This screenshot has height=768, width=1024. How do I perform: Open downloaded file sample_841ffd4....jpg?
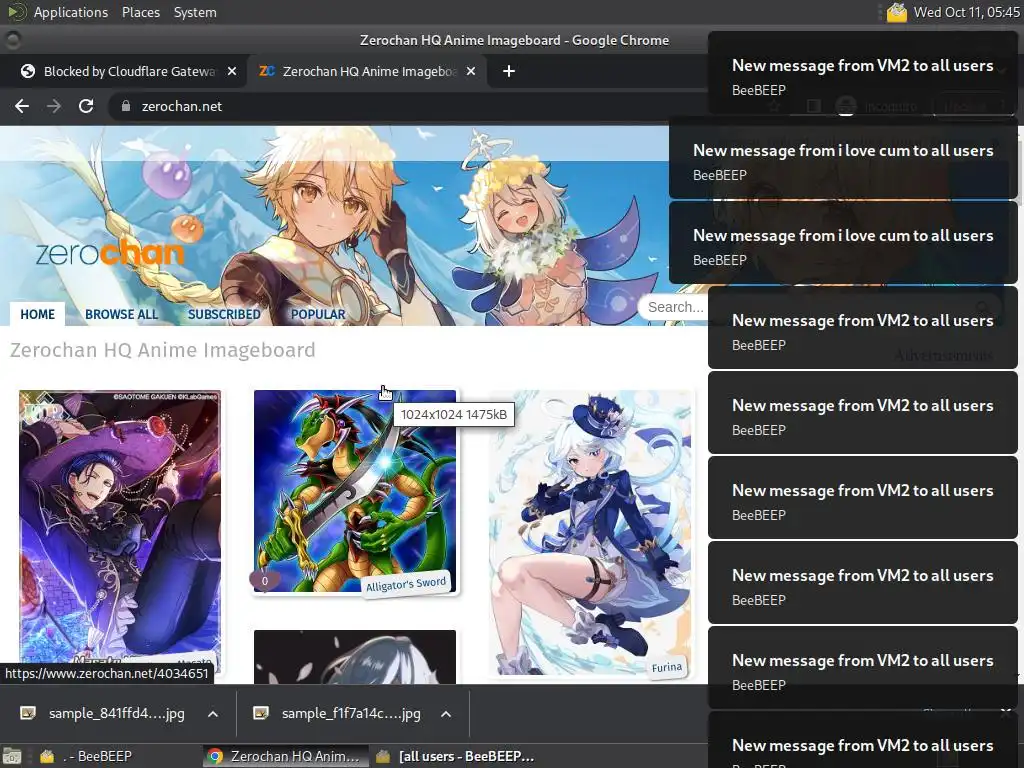tap(116, 714)
